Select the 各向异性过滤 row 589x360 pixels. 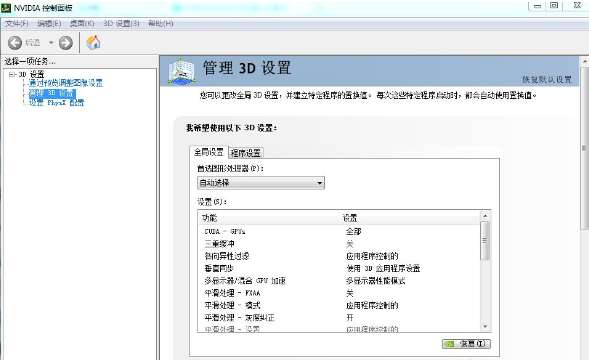pyautogui.click(x=339, y=256)
